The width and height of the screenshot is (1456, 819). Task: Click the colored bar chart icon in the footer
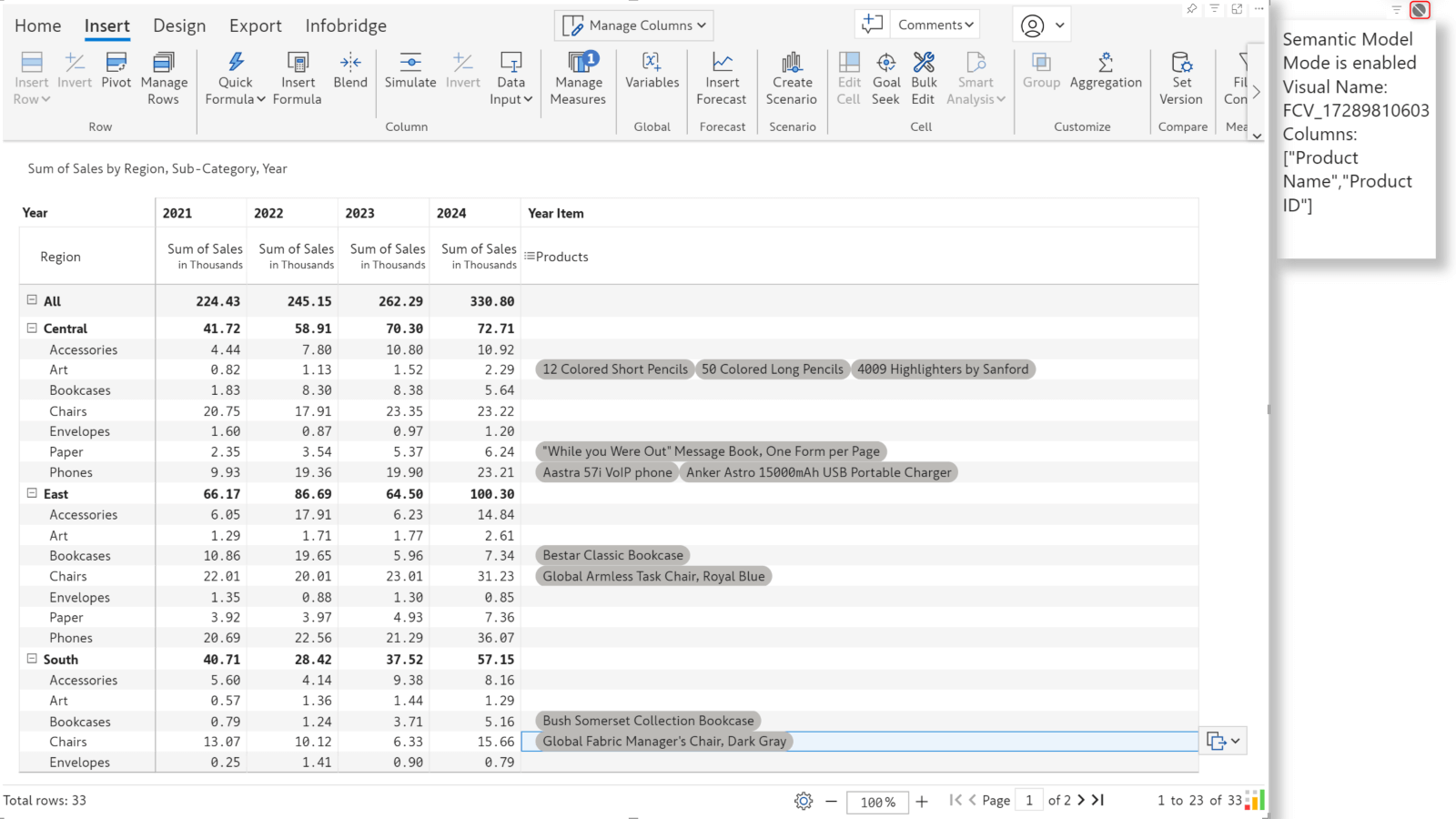(x=1255, y=800)
